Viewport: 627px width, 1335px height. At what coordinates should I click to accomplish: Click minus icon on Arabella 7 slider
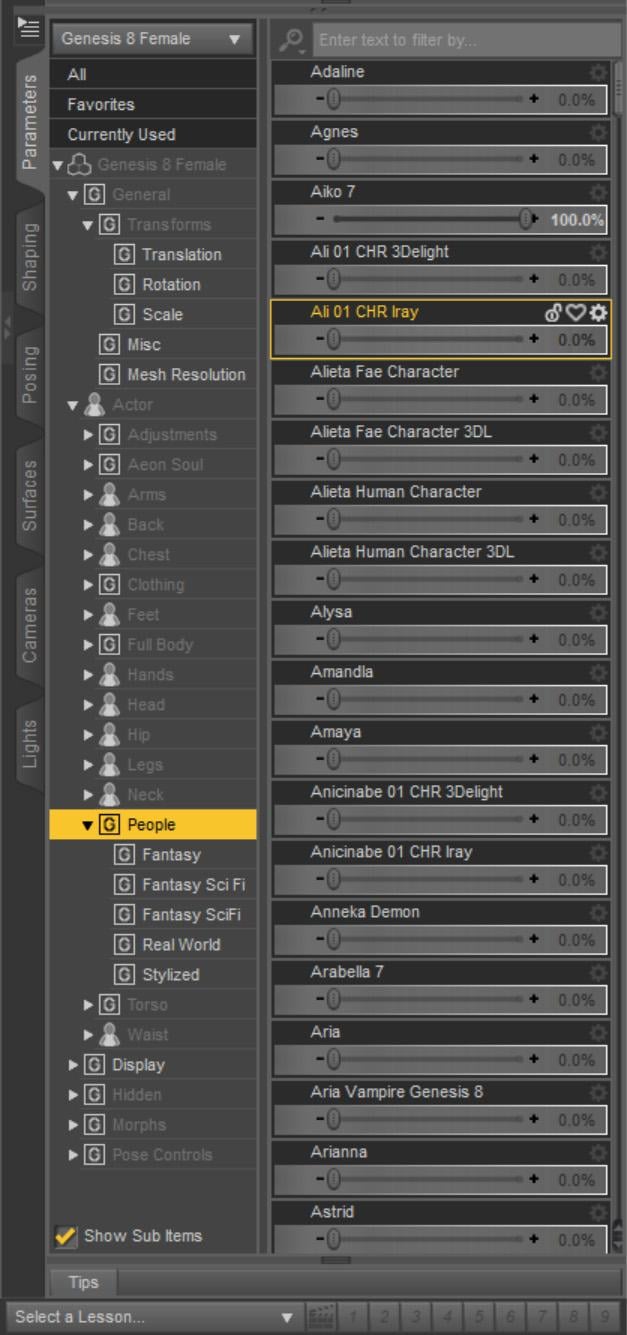[320, 999]
